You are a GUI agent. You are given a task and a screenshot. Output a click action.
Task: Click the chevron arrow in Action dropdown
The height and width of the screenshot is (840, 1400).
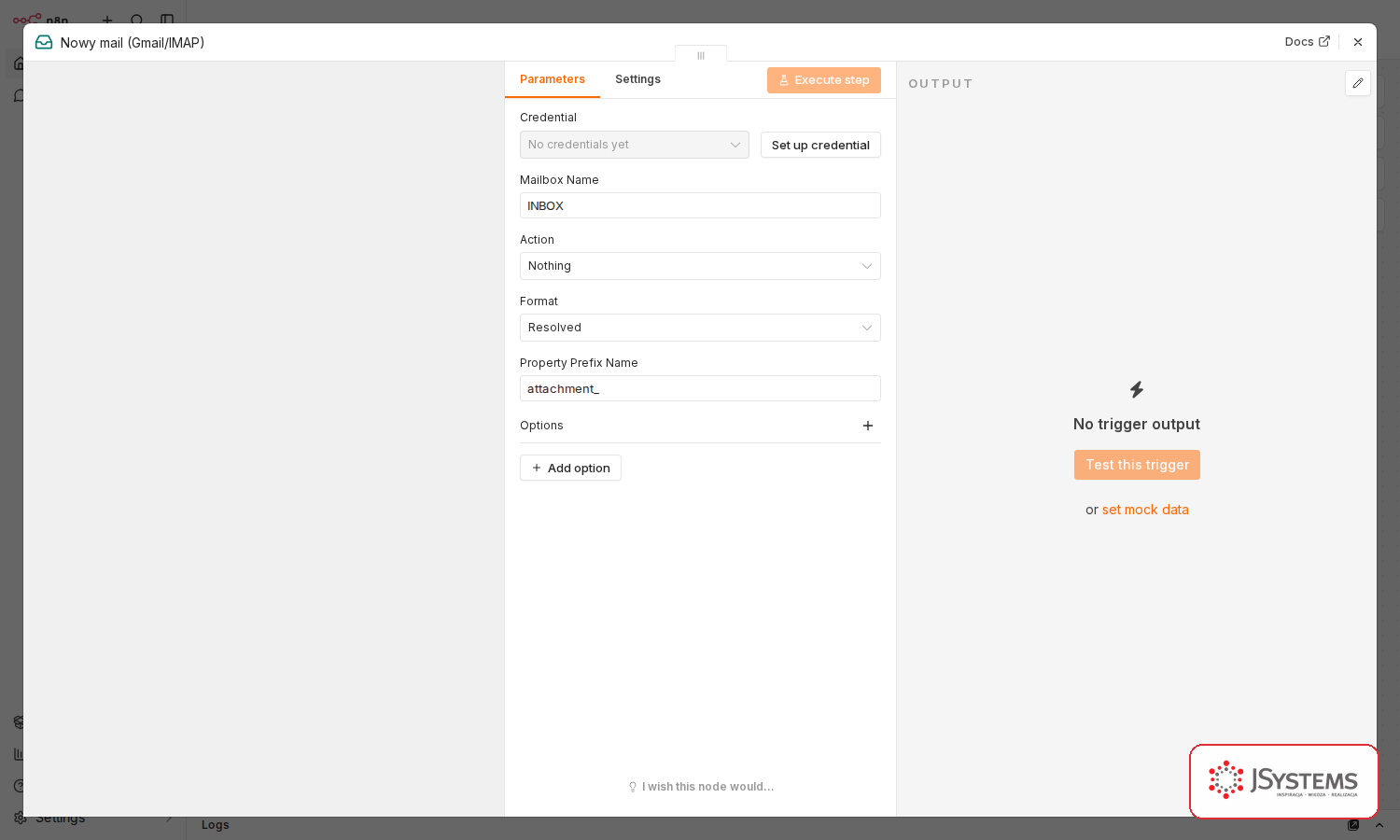[866, 266]
